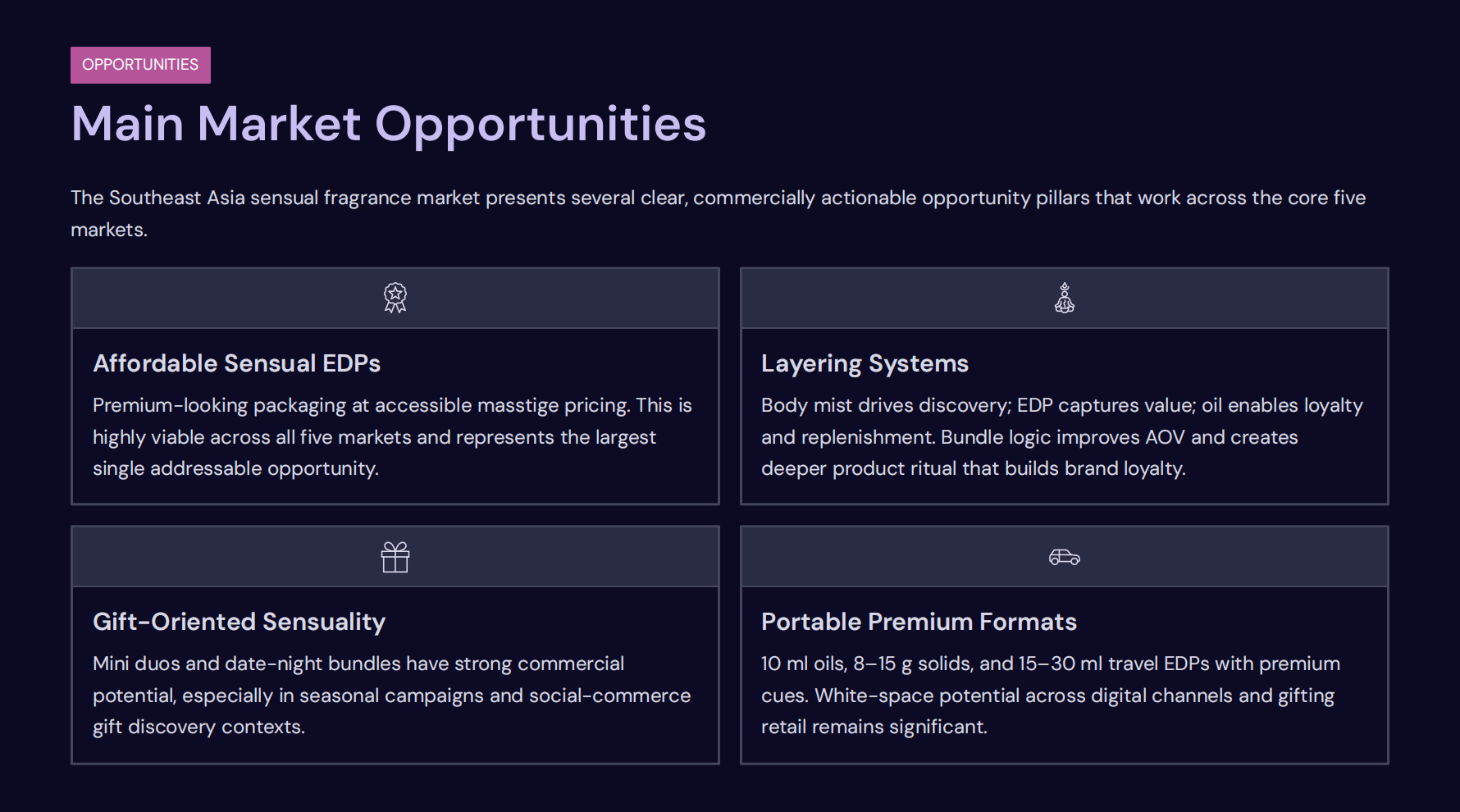Click the Gift-Oriented Sensuality heading
The image size is (1460, 812).
point(239,622)
